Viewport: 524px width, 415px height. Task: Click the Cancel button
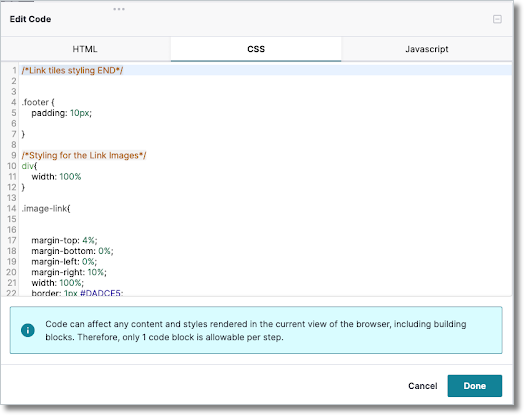422,386
